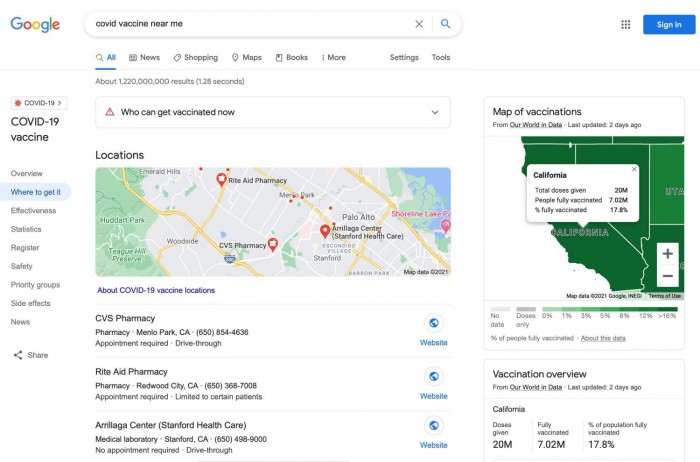Zoom out on the vaccination map

click(x=668, y=276)
